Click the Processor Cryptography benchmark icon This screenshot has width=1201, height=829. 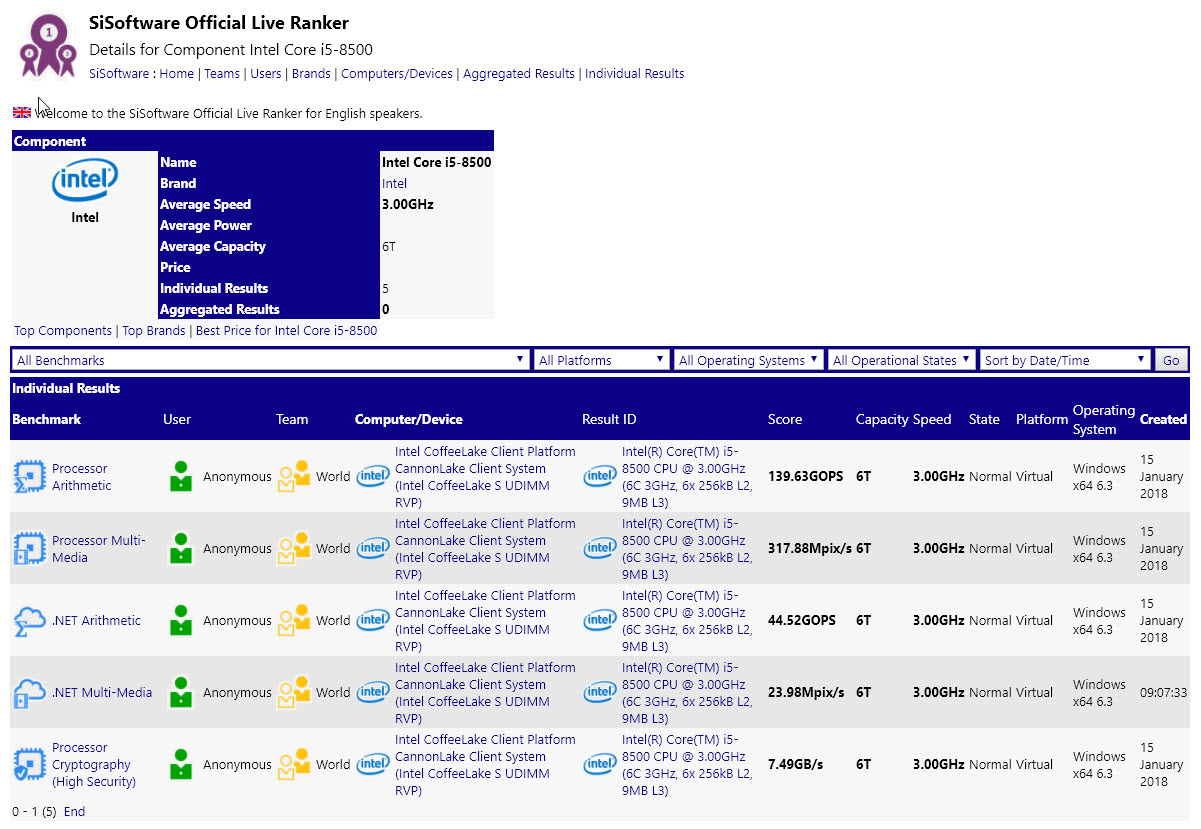coord(29,764)
